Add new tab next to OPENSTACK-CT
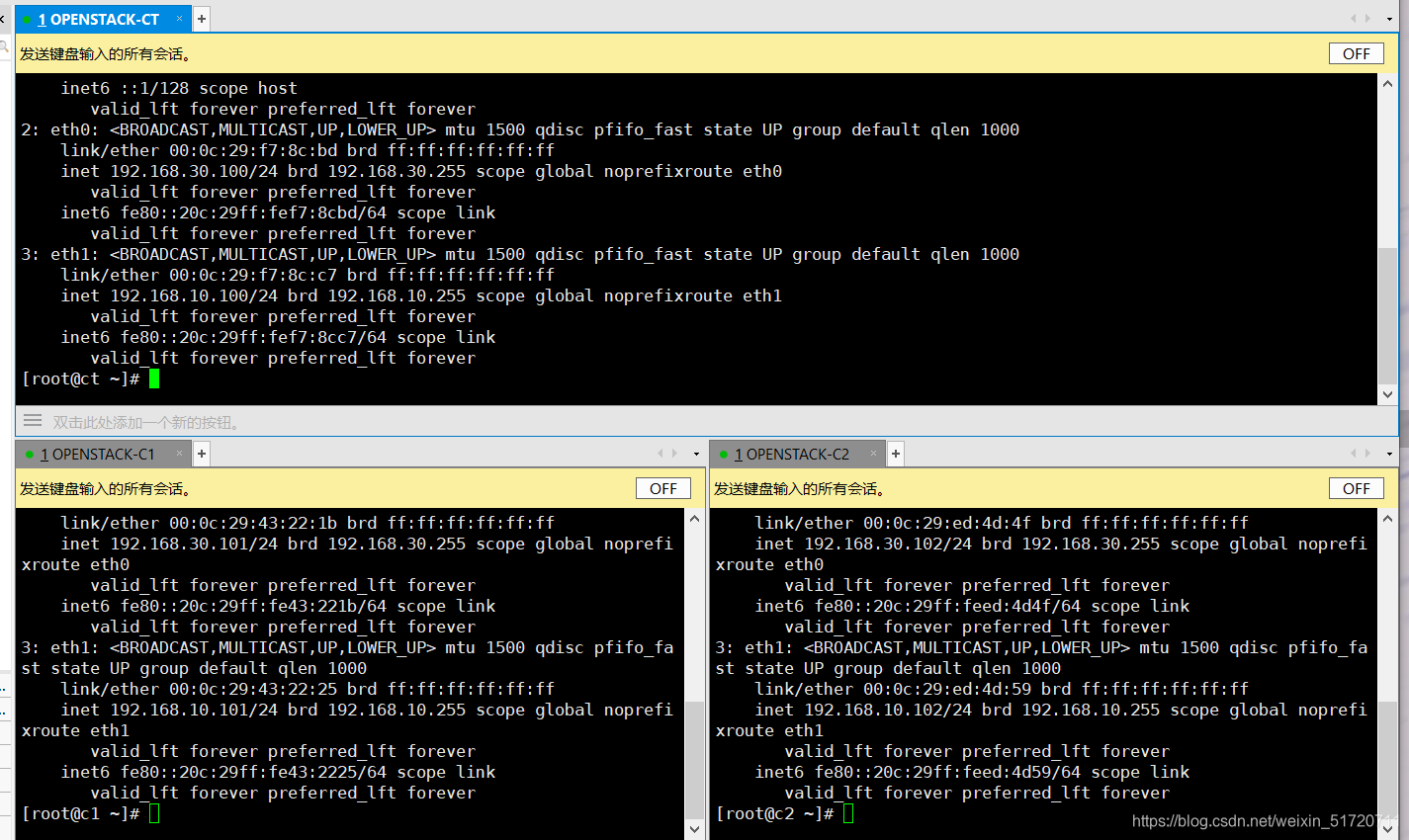 [x=202, y=19]
